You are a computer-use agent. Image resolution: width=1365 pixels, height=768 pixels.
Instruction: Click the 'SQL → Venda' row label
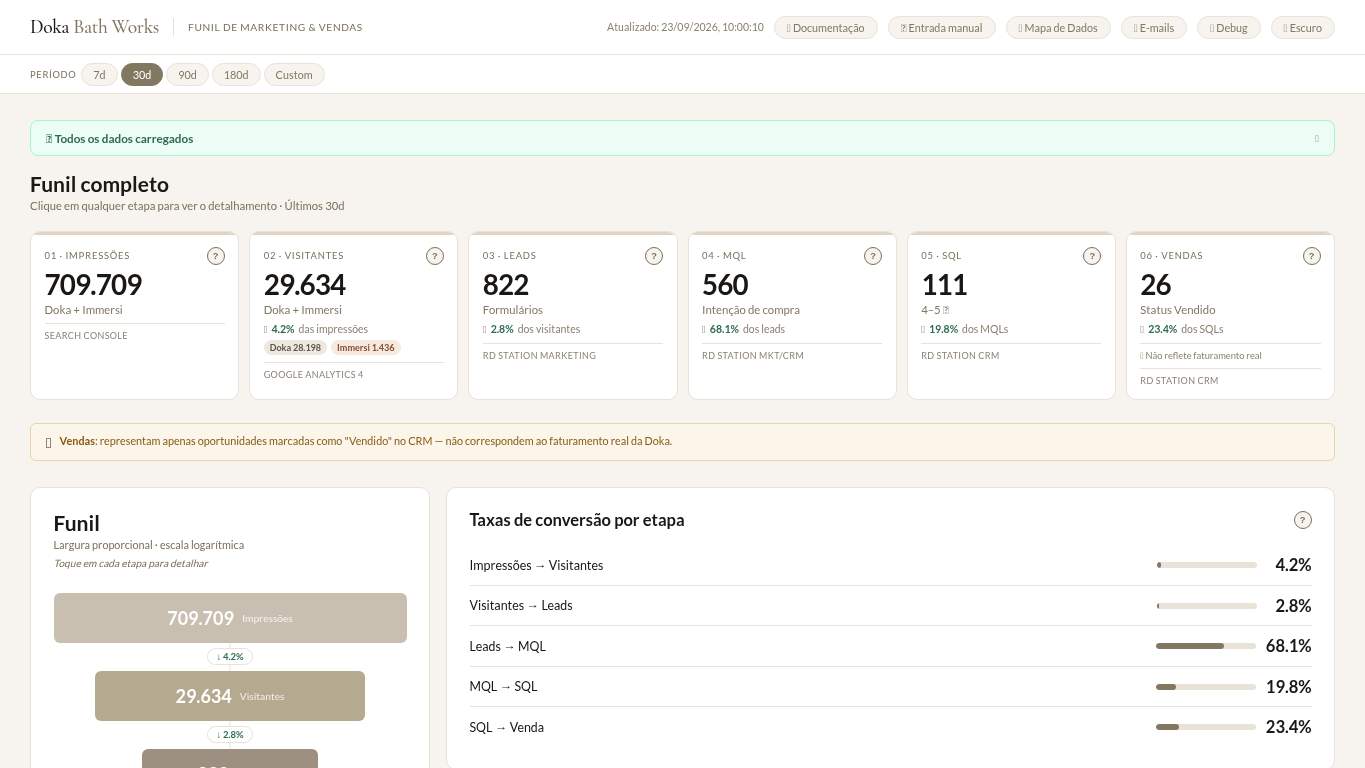coord(507,728)
